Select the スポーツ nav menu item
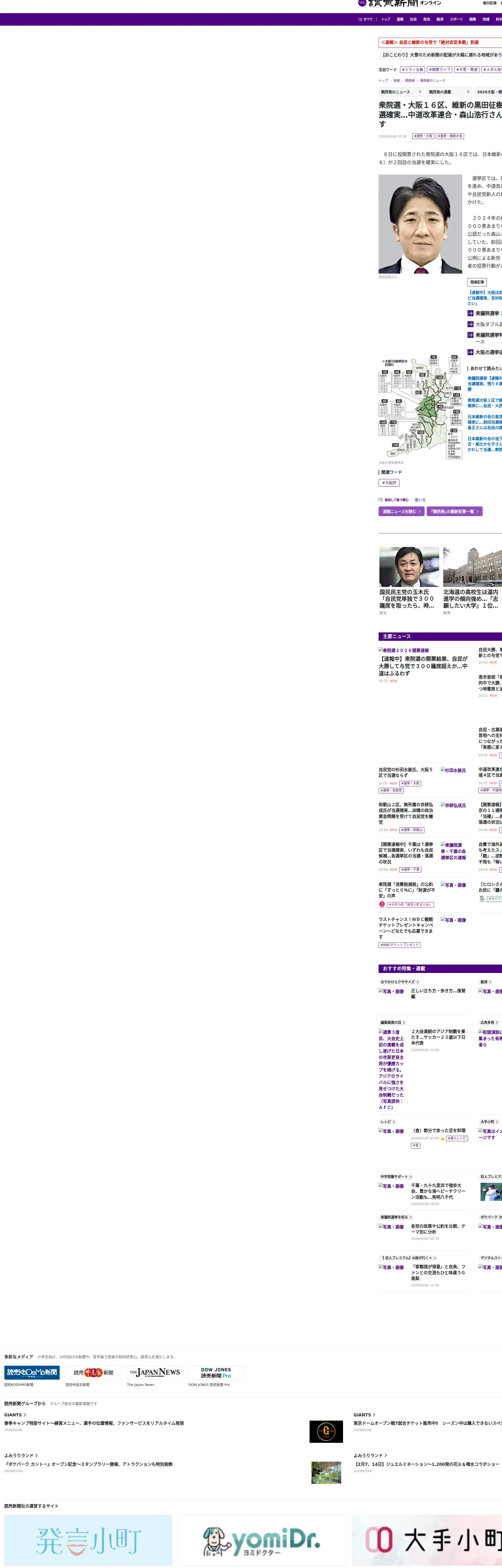The height and width of the screenshot is (1568, 502). coord(456,20)
